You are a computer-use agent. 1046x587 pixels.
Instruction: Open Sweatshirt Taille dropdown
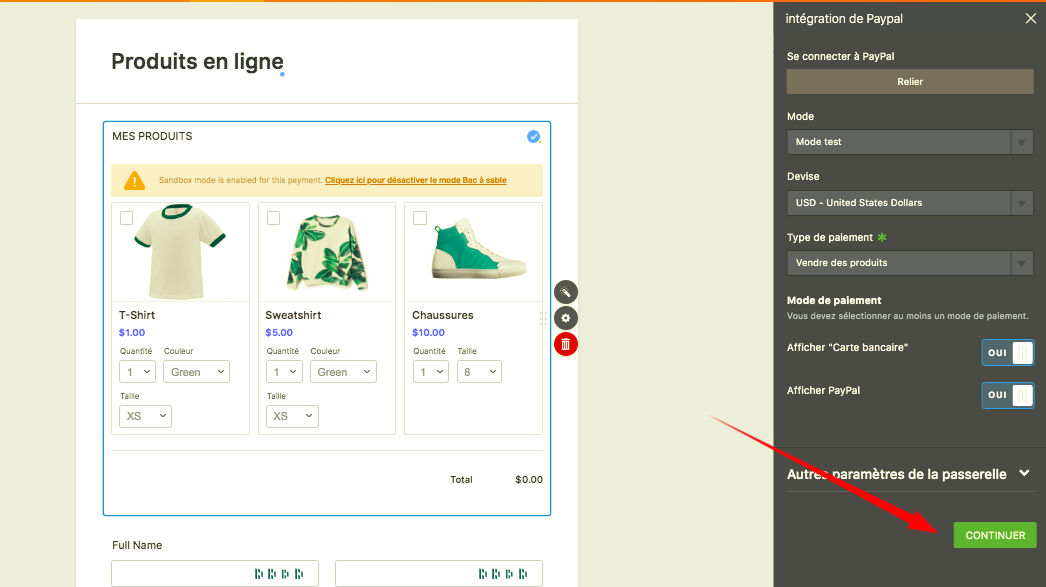click(292, 416)
